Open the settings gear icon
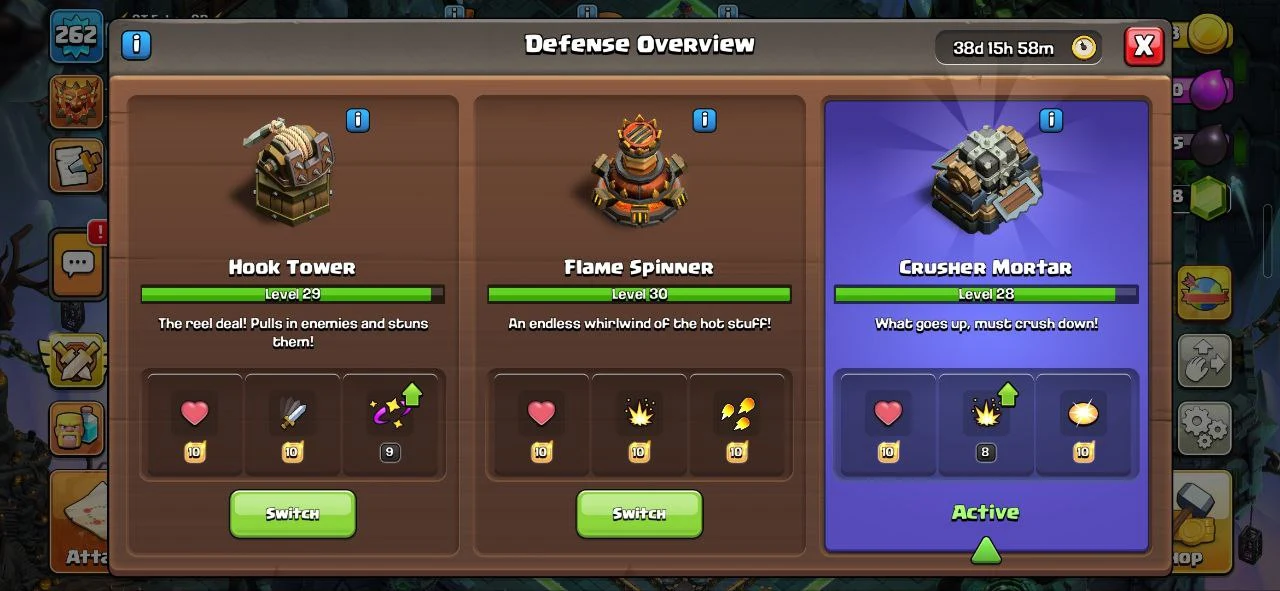The height and width of the screenshot is (591, 1280). (1204, 428)
